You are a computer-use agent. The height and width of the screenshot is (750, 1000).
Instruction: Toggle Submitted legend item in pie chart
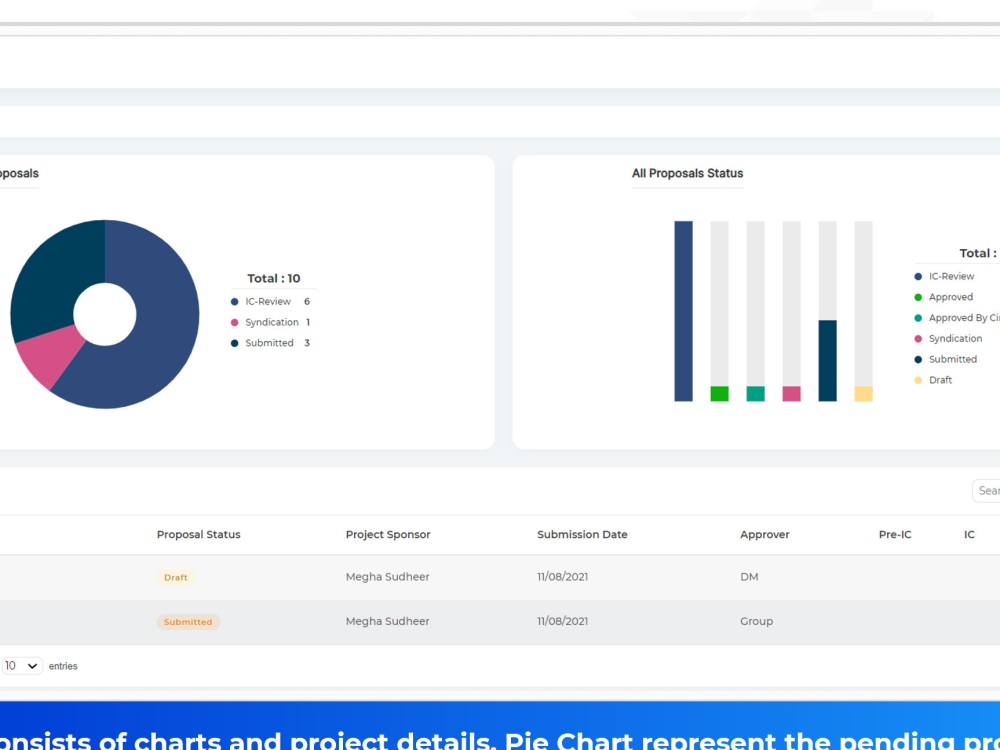[270, 343]
